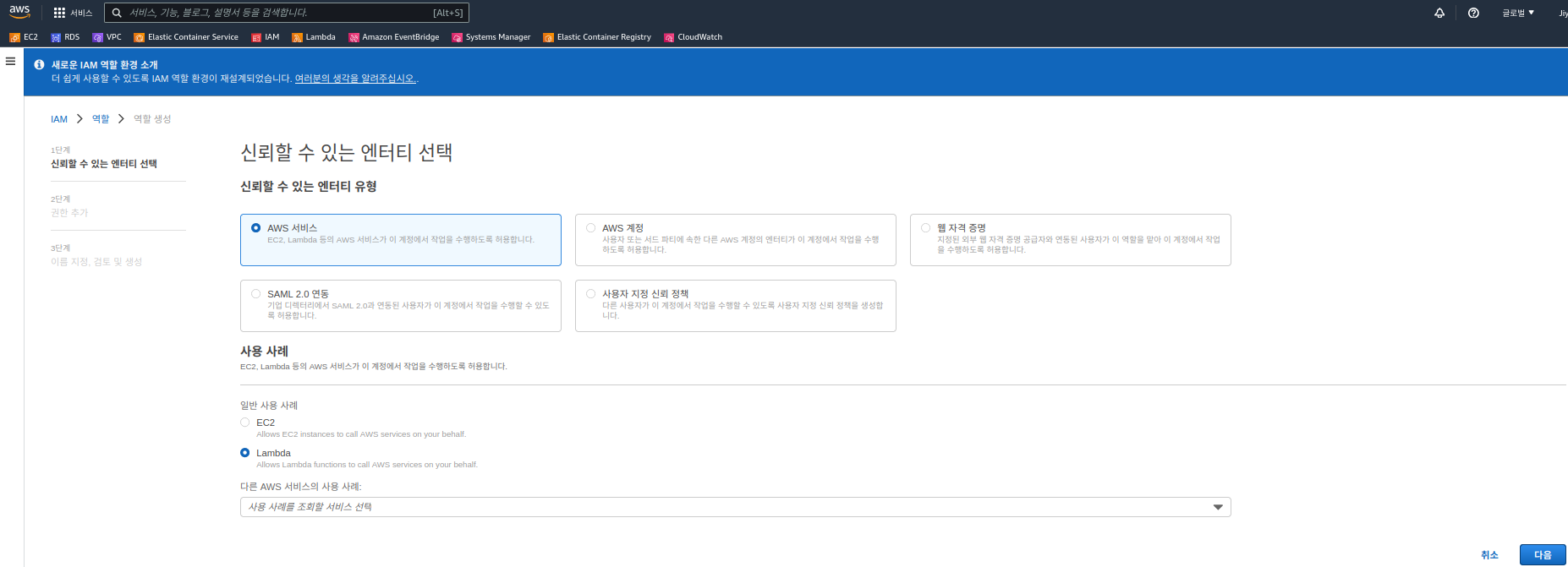Open Elastic Container Service shortcut
1568x567 pixels.
pyautogui.click(x=186, y=37)
